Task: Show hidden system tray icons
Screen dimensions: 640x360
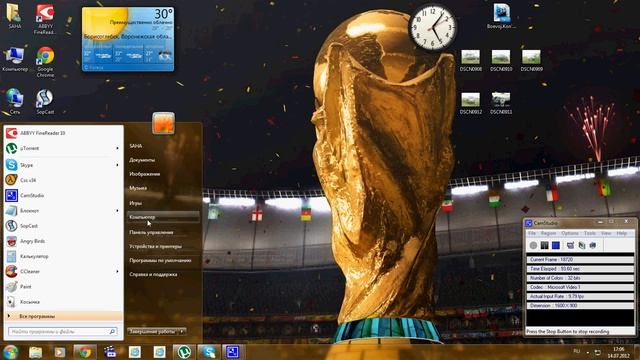Action: tap(588, 352)
